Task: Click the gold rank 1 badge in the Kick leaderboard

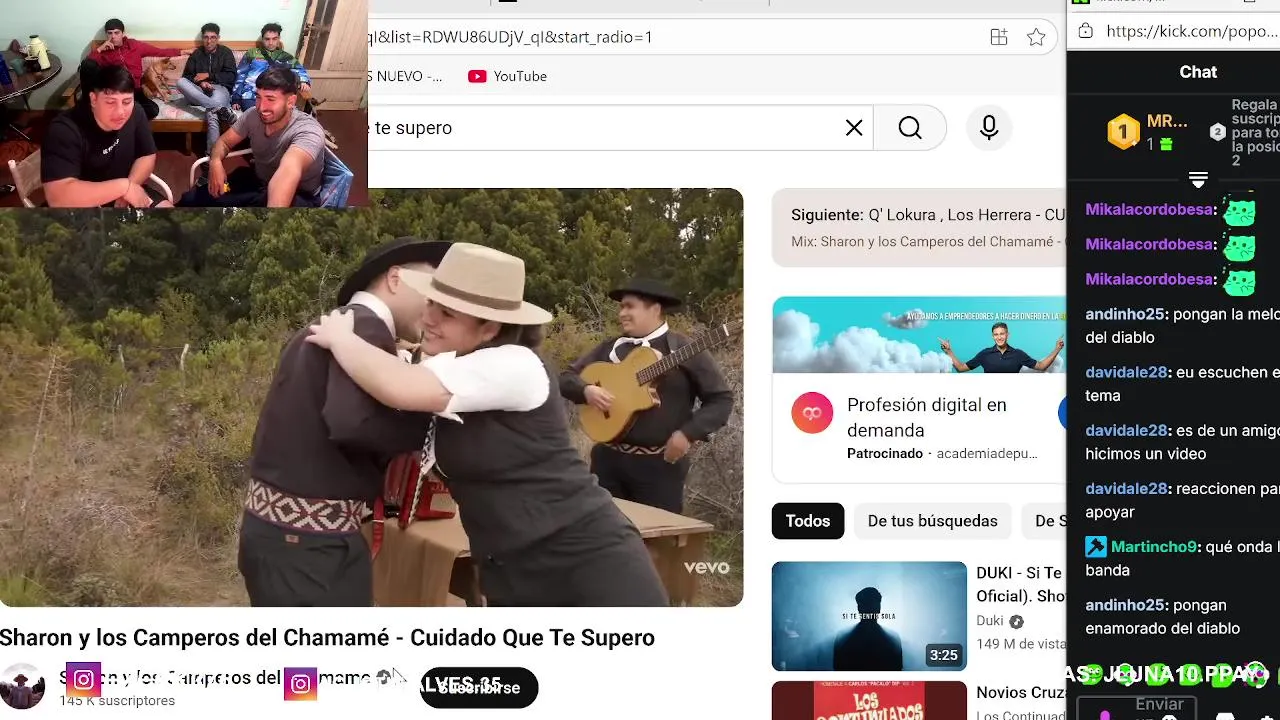Action: click(1123, 132)
